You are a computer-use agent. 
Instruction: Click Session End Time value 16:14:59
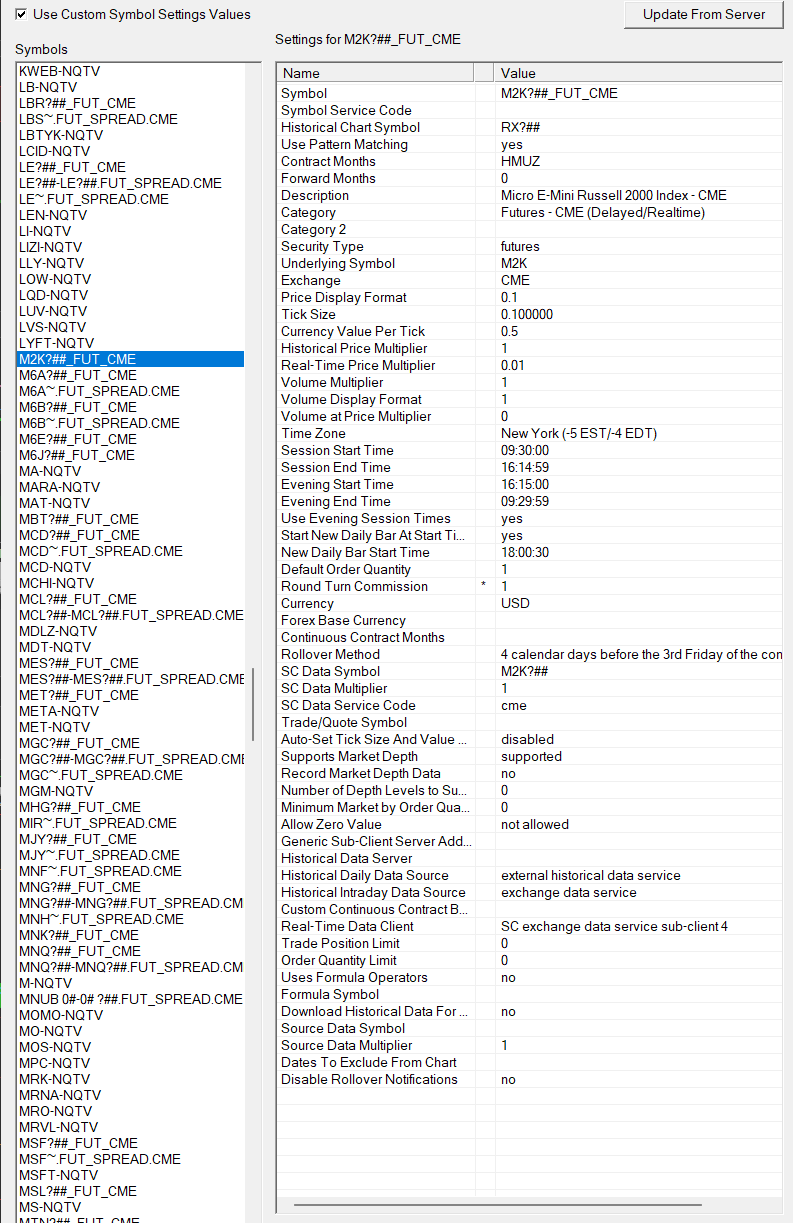pos(525,467)
